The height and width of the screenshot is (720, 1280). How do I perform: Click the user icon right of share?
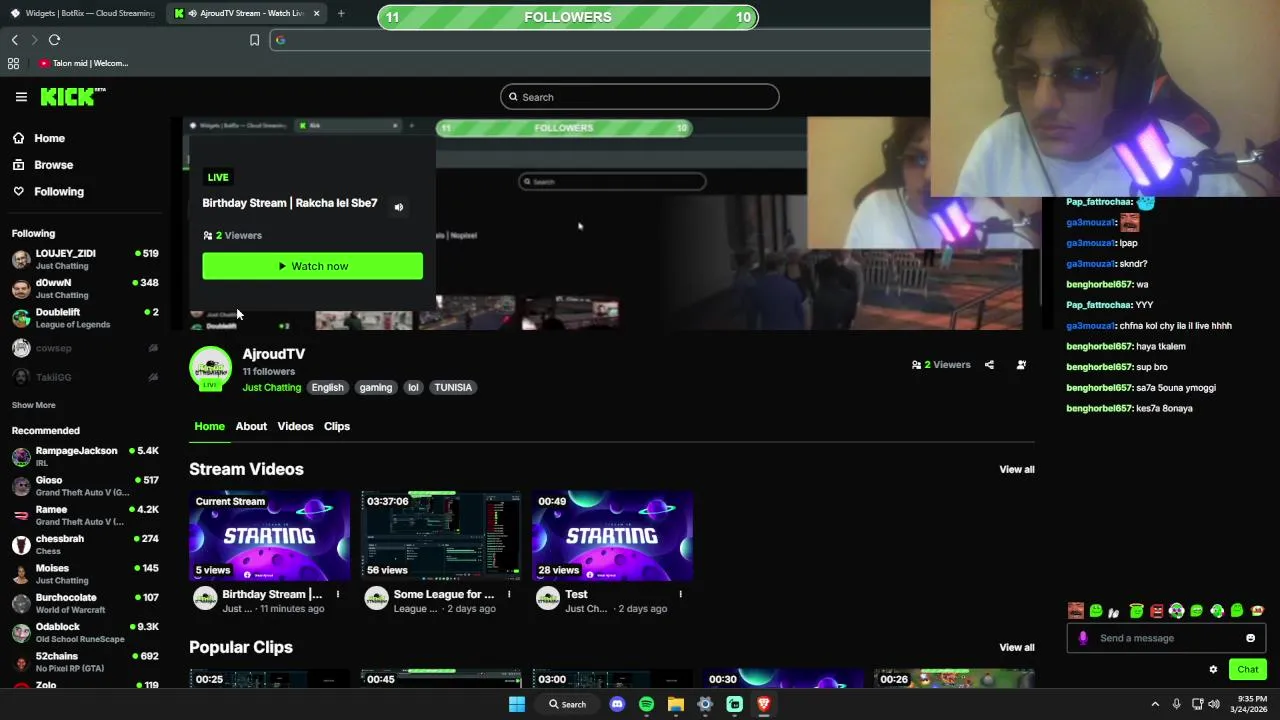[x=1021, y=365]
